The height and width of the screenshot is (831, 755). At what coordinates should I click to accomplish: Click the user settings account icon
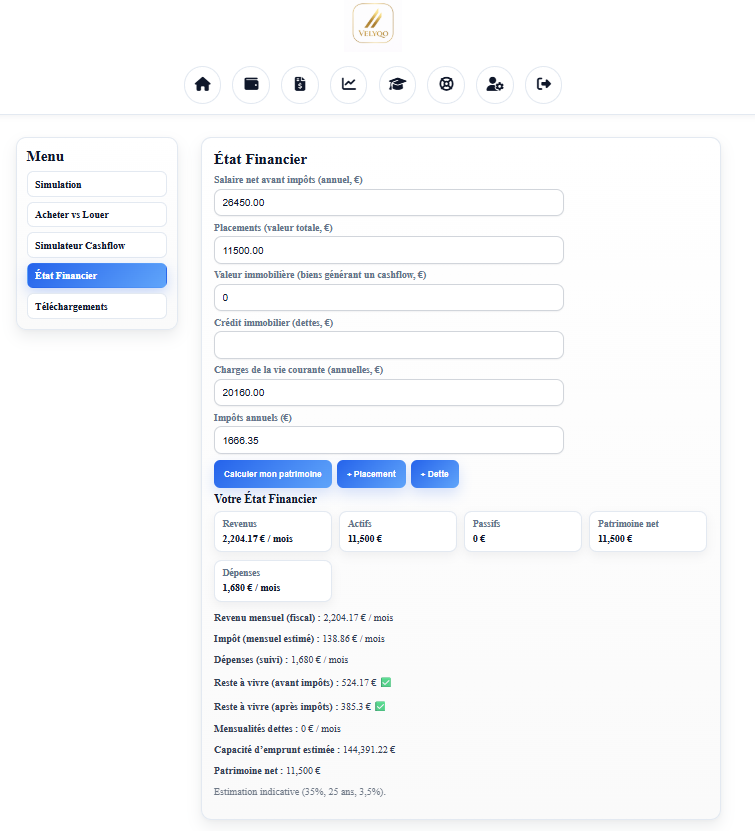click(x=495, y=84)
